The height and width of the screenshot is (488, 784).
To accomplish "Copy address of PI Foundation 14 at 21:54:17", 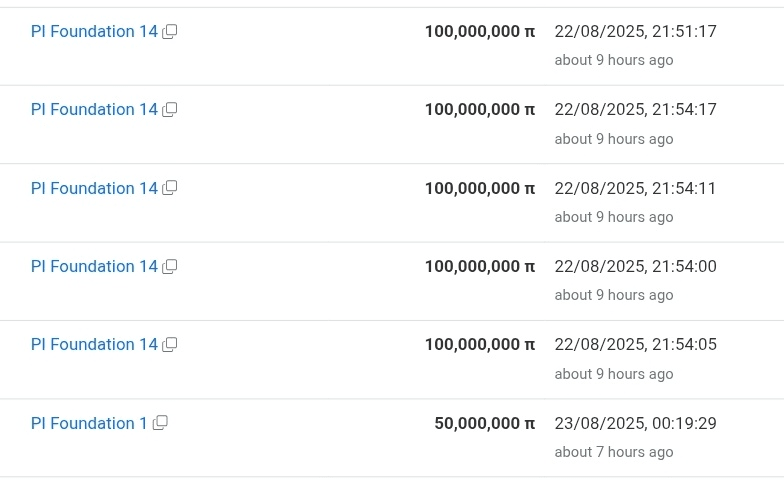I will point(170,110).
